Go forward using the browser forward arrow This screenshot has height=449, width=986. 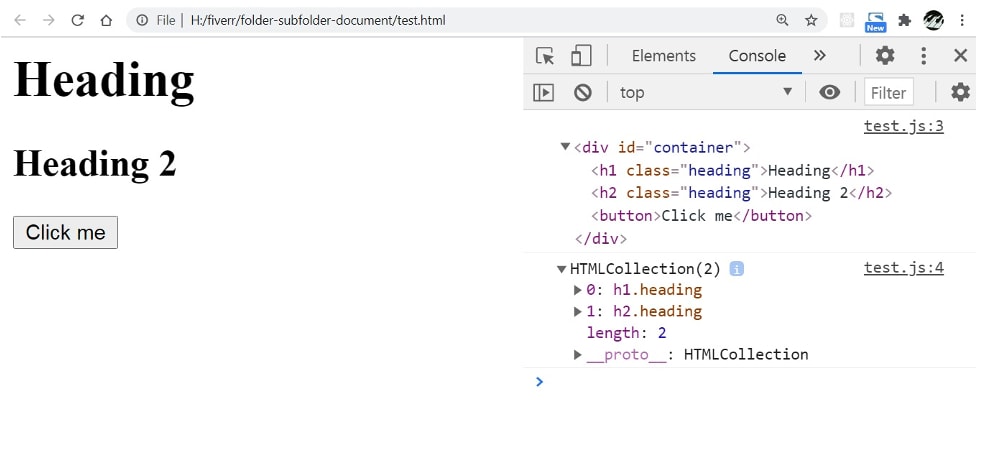click(48, 20)
